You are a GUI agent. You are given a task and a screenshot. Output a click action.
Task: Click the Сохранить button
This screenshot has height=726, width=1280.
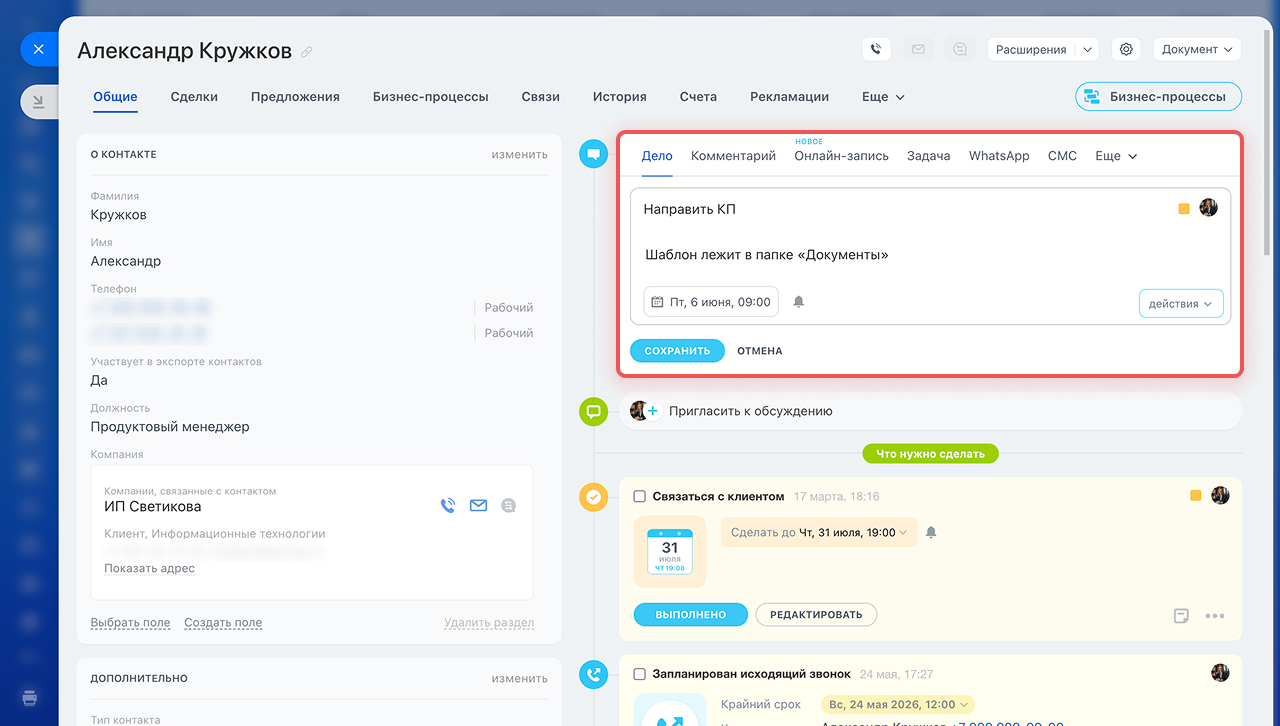click(x=677, y=351)
